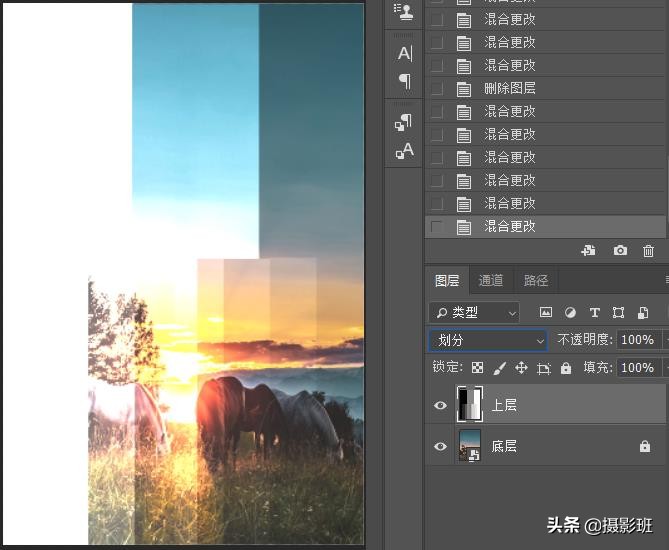Select the 删除图层 history state
669x550 pixels.
pos(545,89)
